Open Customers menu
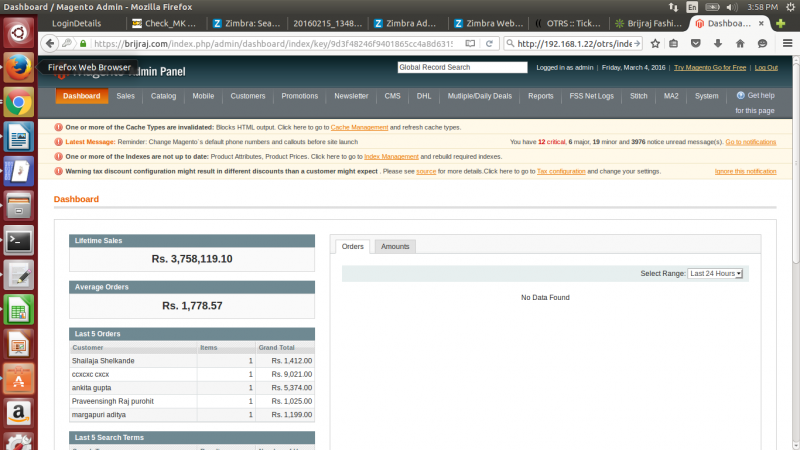 click(247, 96)
